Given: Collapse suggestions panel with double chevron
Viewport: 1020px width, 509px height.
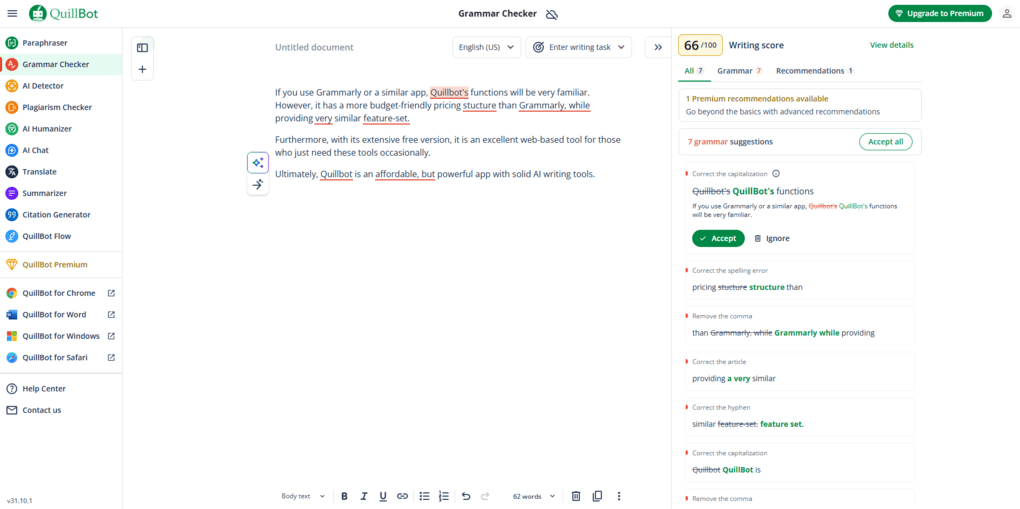Looking at the screenshot, I should tap(658, 47).
